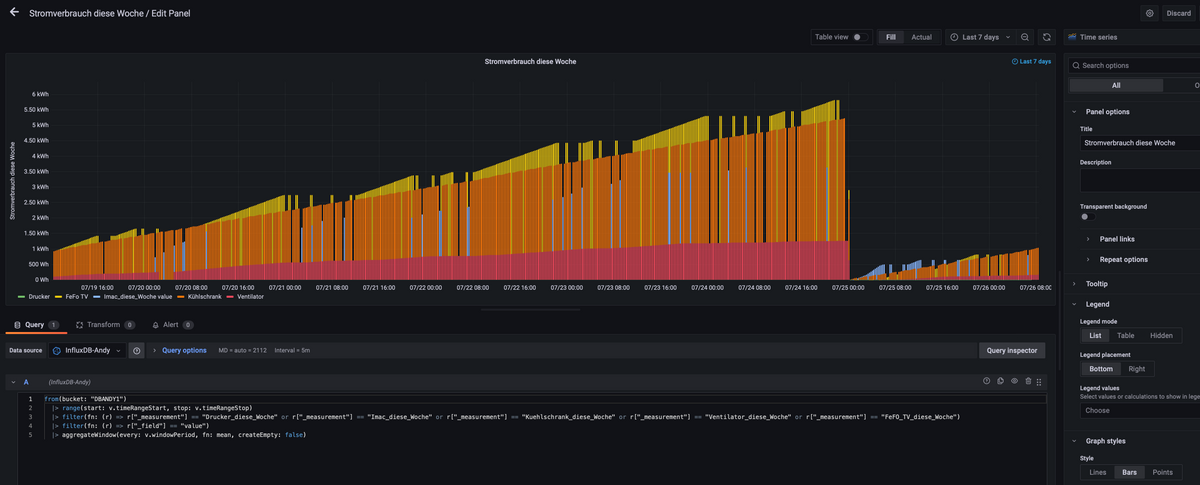
Task: Open dashboard settings gear icon
Action: pyautogui.click(x=1150, y=13)
